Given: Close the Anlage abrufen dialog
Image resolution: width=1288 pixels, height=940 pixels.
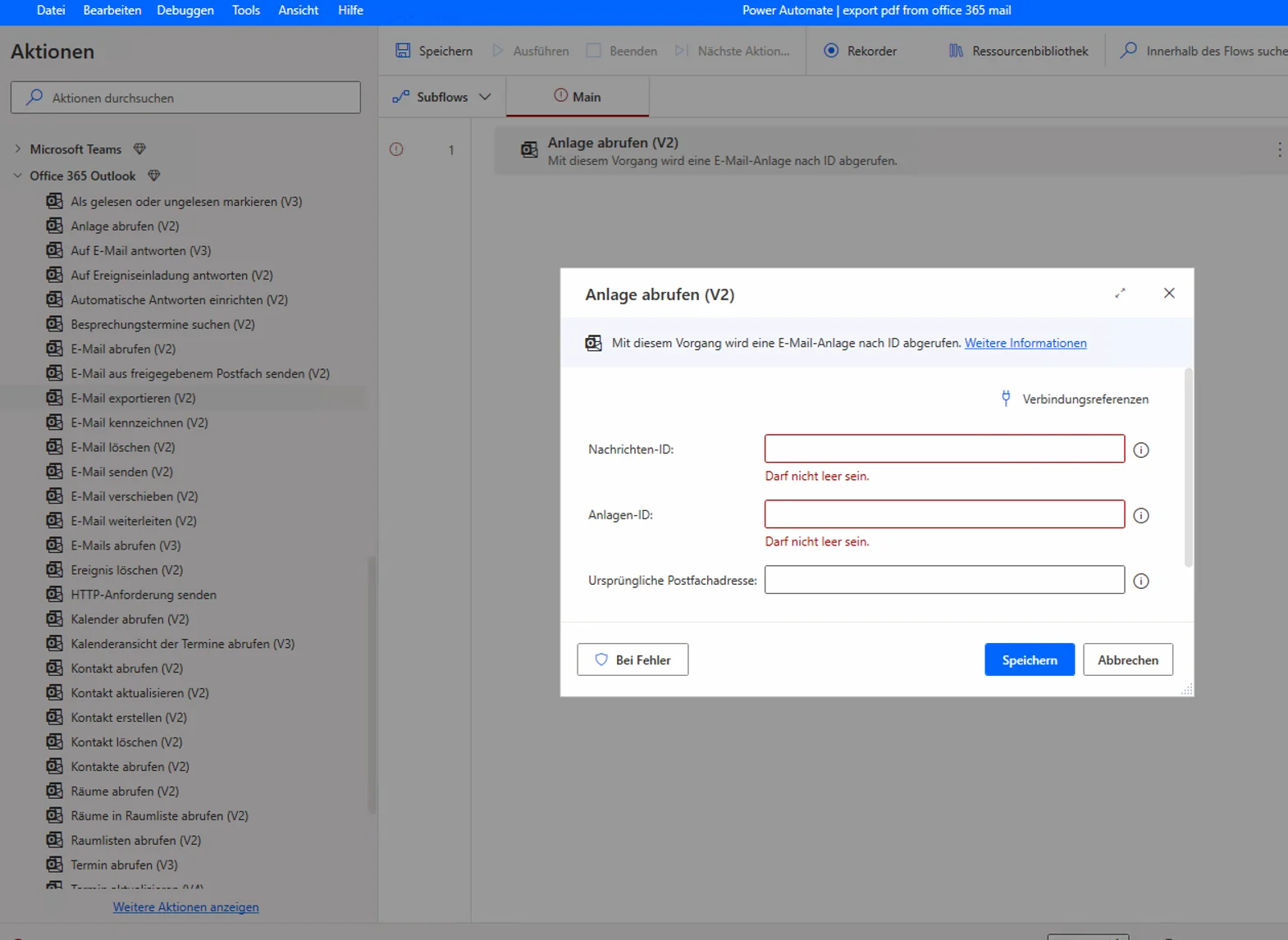Looking at the screenshot, I should coord(1169,293).
